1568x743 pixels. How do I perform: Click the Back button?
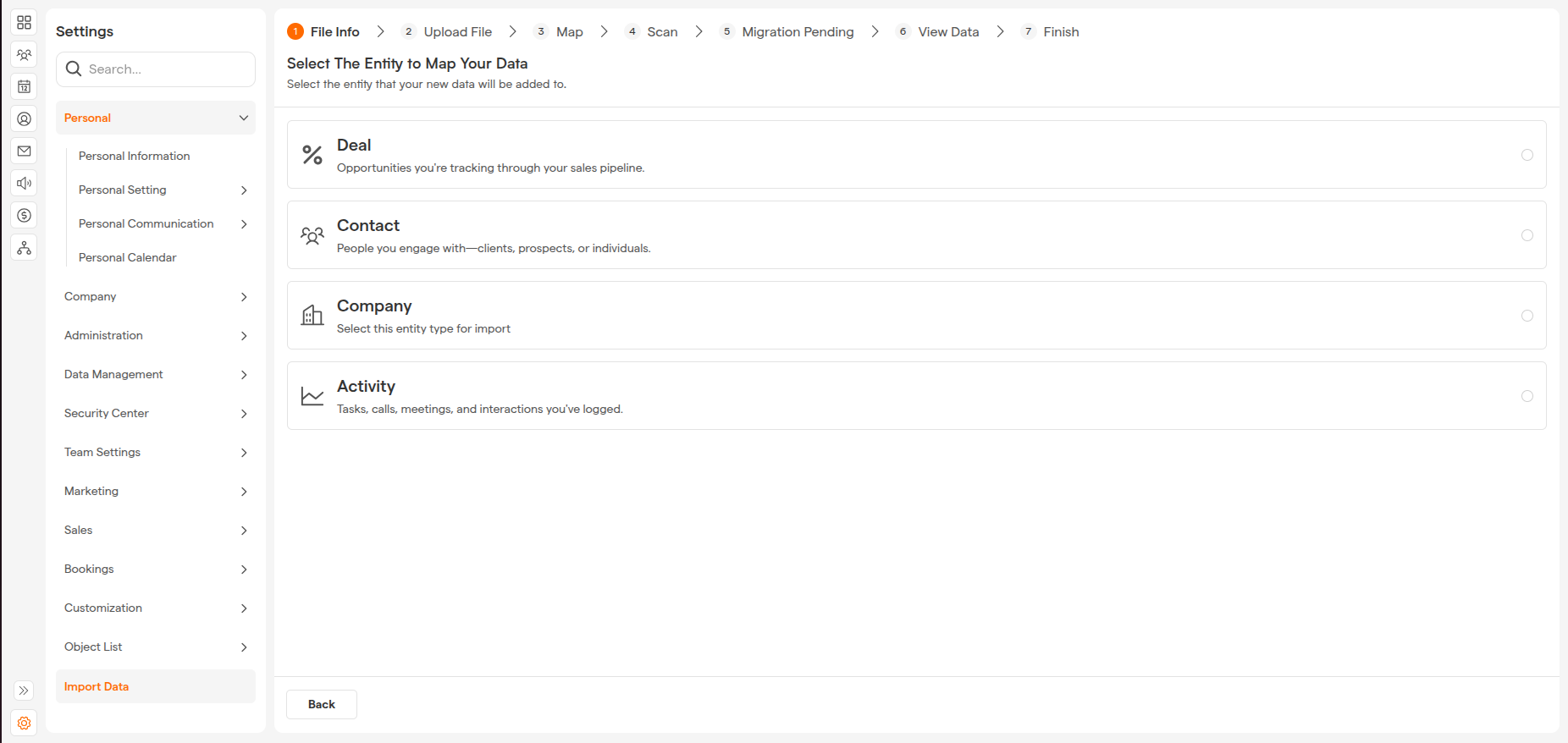click(321, 704)
